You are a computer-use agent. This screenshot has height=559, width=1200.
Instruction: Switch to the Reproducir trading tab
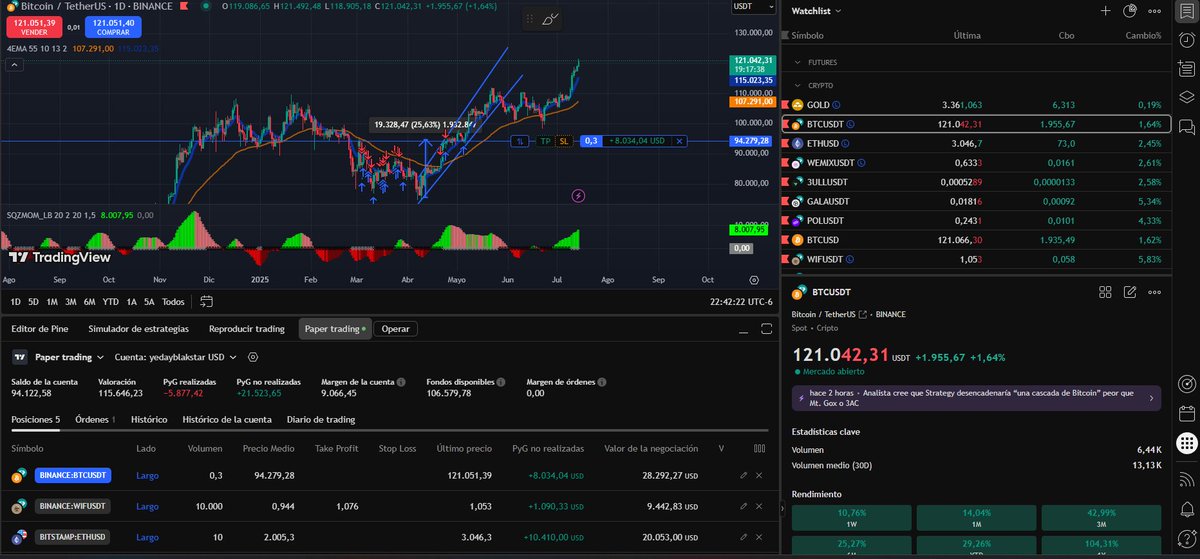pos(247,328)
